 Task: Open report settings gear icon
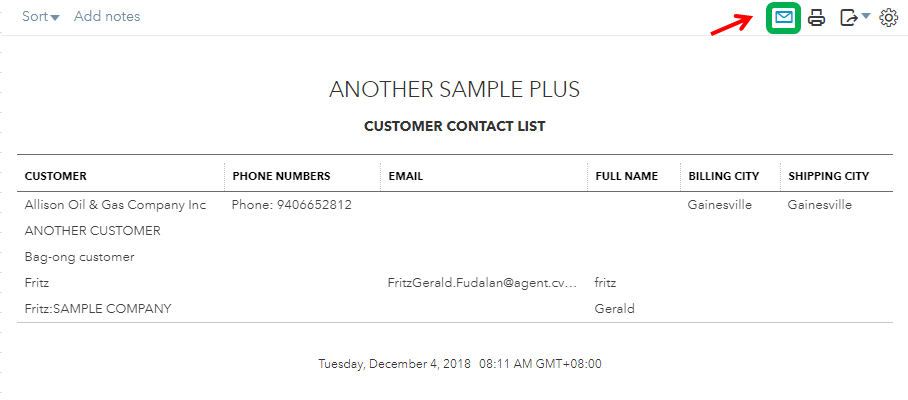(888, 18)
